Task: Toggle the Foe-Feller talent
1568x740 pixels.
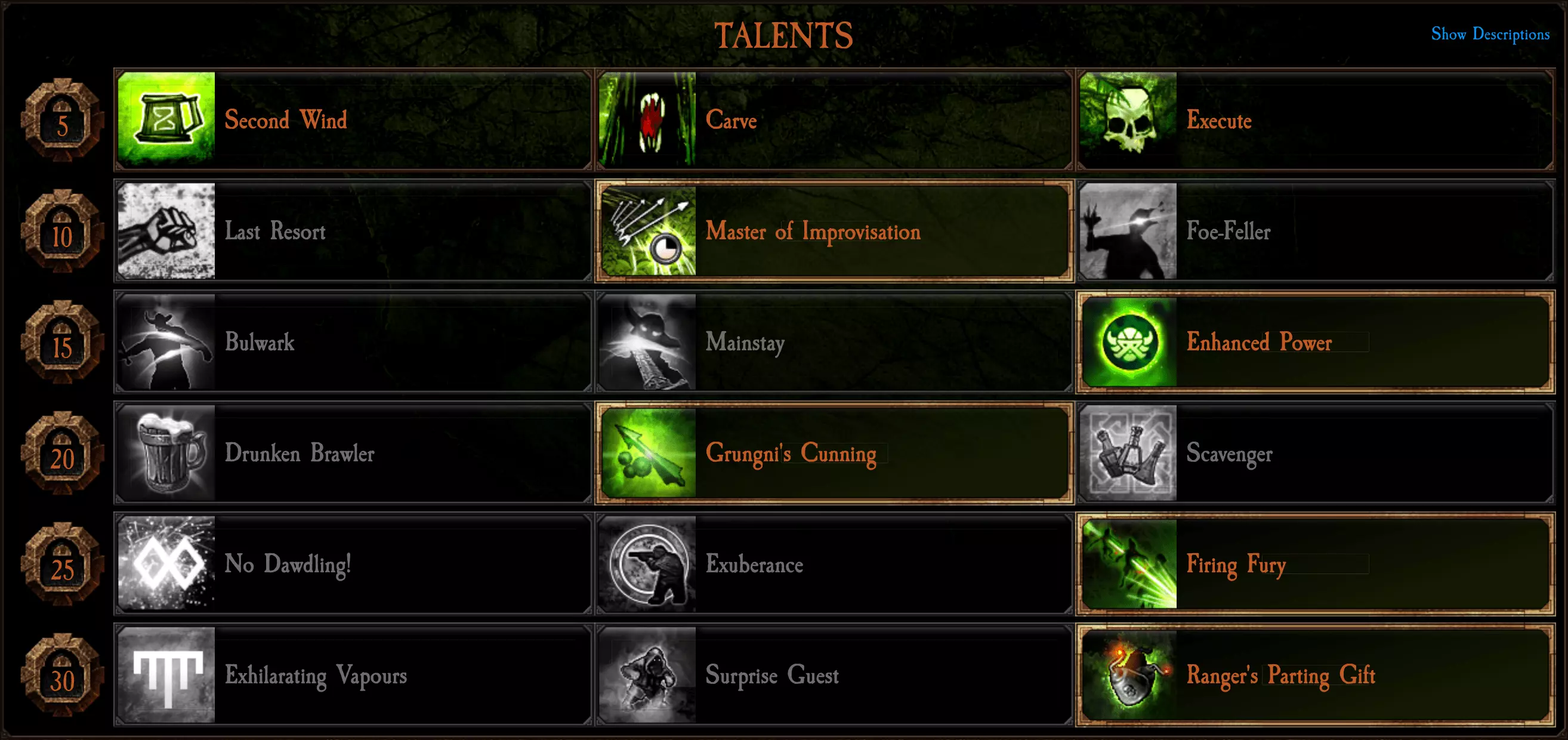Action: click(1316, 231)
